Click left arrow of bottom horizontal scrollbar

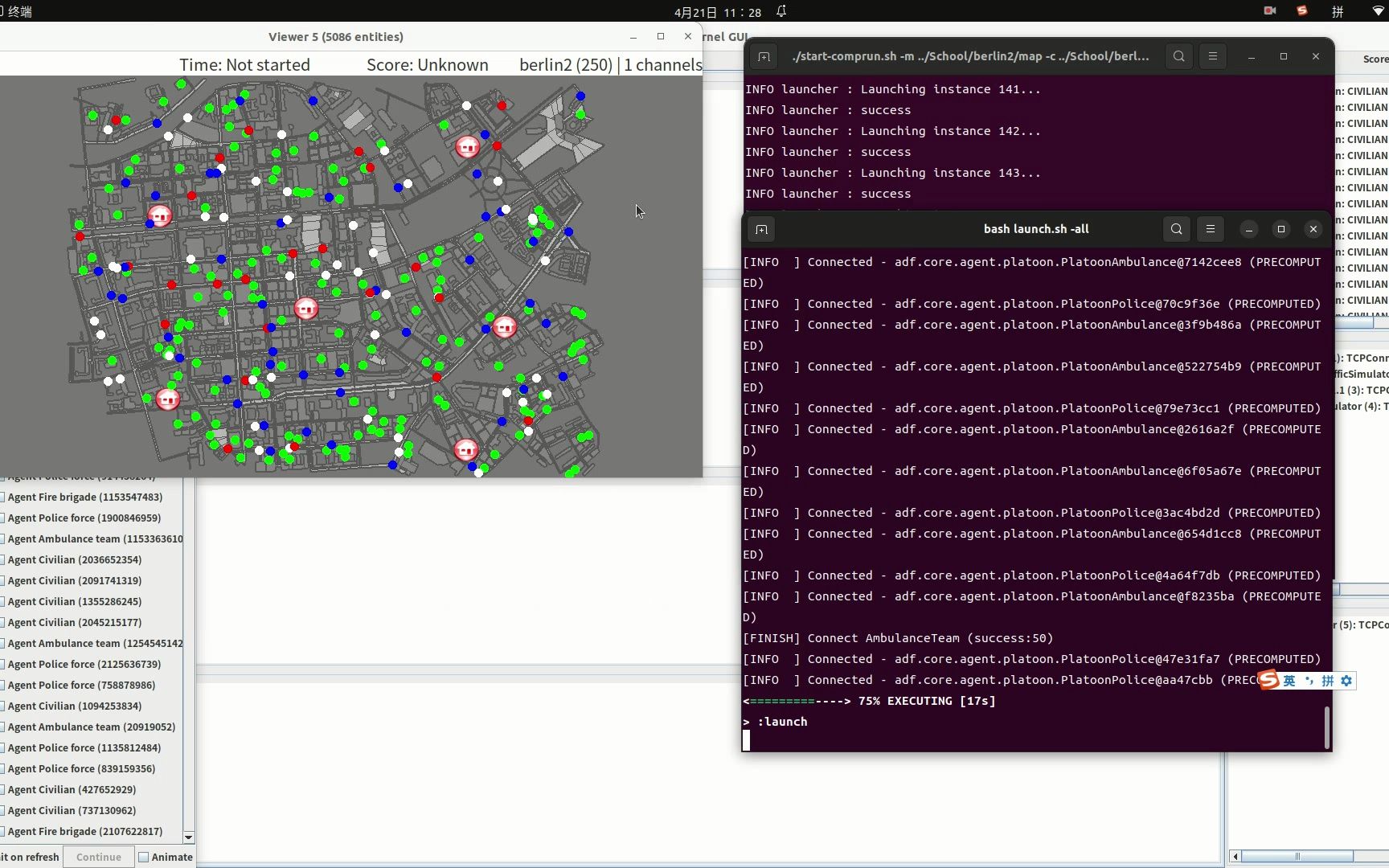1235,856
